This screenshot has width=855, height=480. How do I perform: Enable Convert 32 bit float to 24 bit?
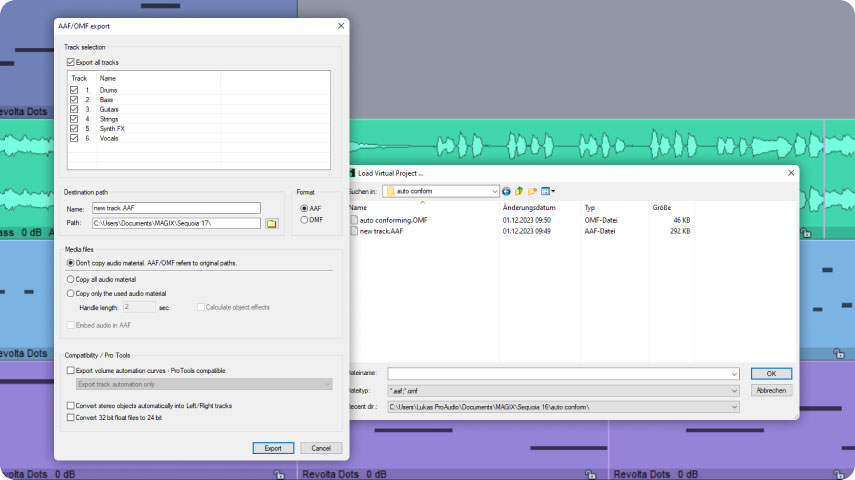coord(70,418)
